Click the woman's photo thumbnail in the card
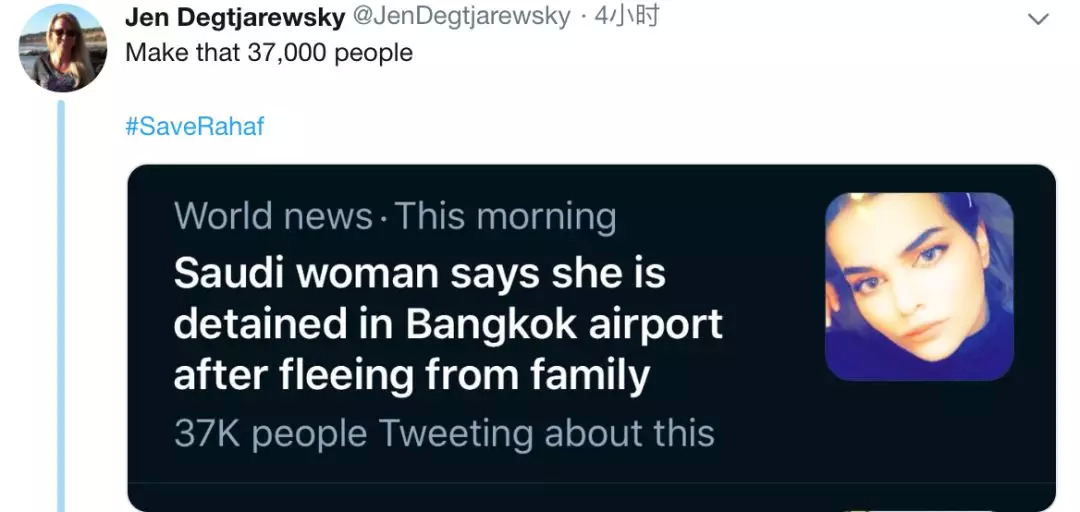The image size is (1080, 512). point(919,286)
